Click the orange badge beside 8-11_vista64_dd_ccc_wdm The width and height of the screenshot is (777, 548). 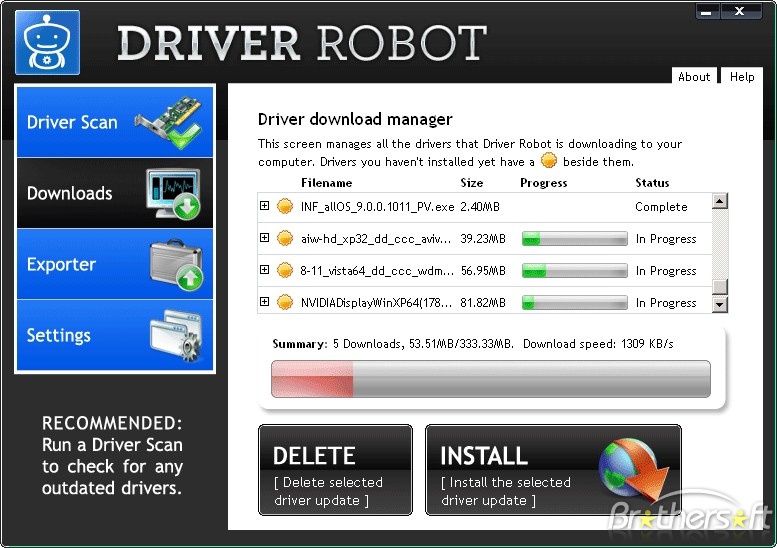[x=284, y=271]
